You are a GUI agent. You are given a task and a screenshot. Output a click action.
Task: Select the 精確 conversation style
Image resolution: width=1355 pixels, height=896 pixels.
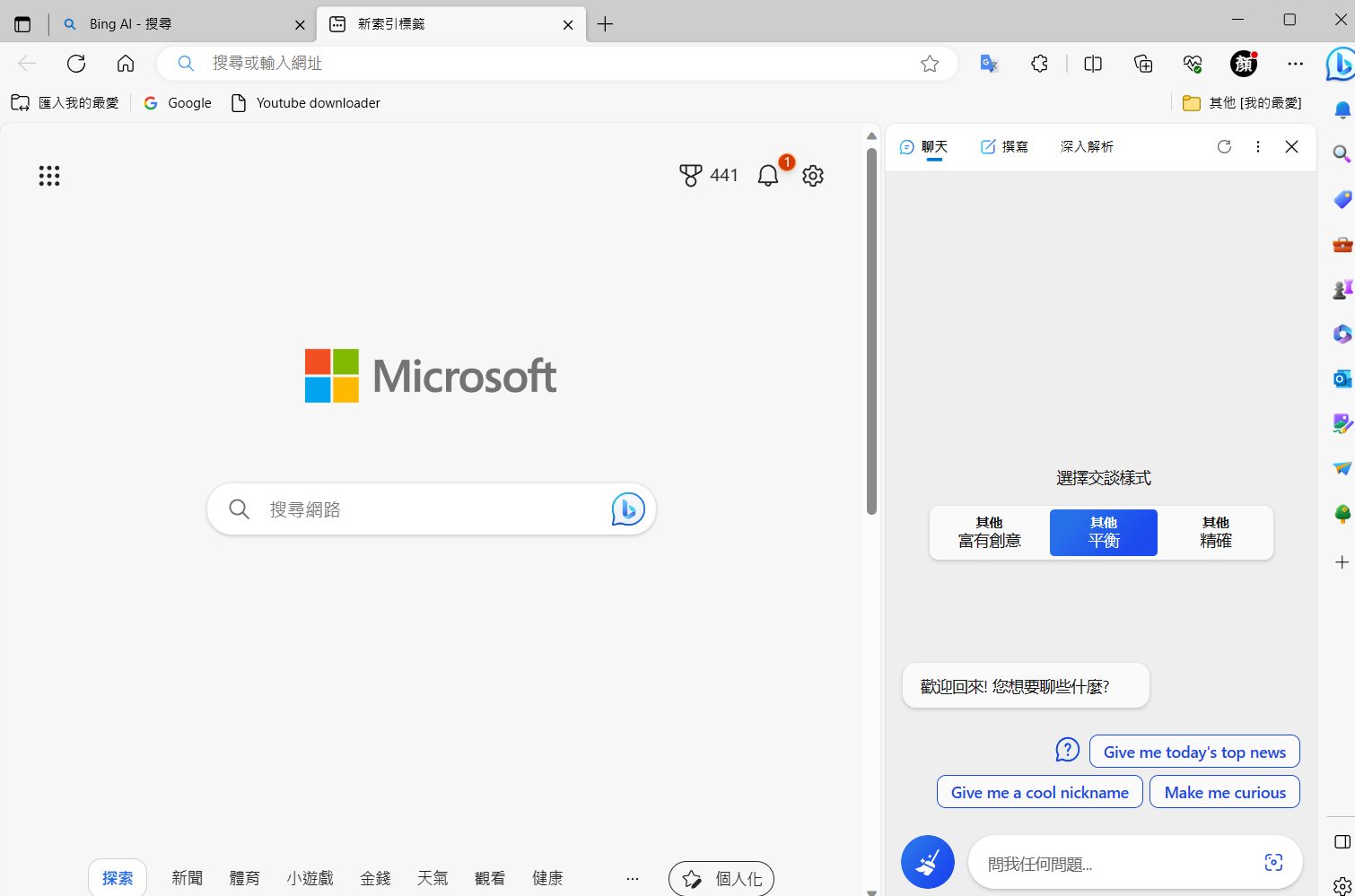coord(1216,533)
